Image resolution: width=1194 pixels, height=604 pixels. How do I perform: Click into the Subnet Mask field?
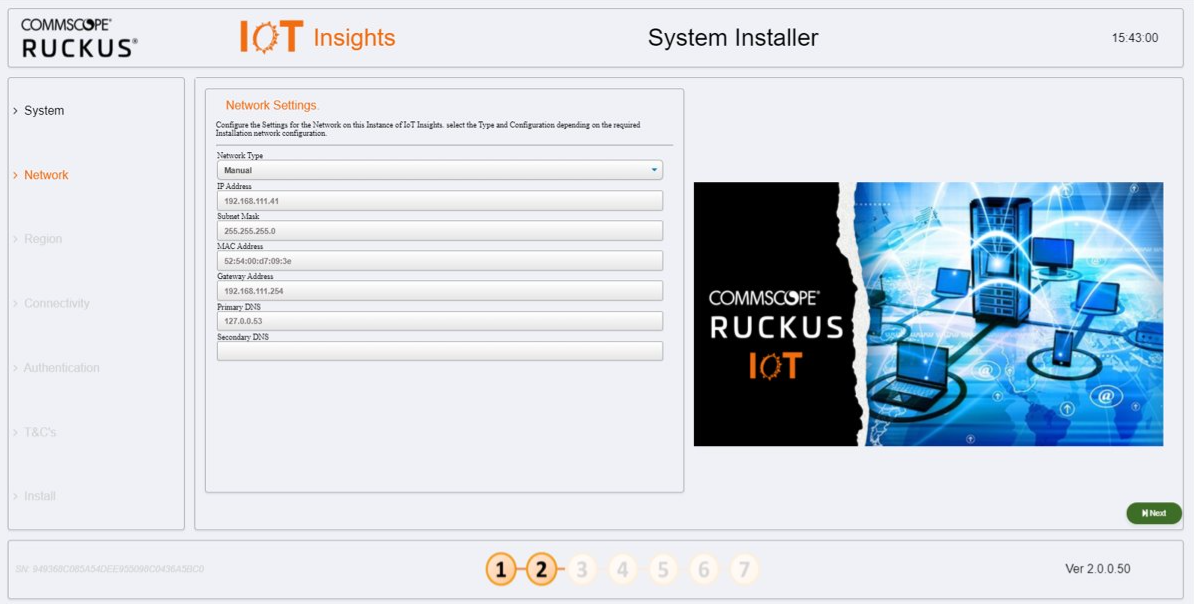[439, 230]
